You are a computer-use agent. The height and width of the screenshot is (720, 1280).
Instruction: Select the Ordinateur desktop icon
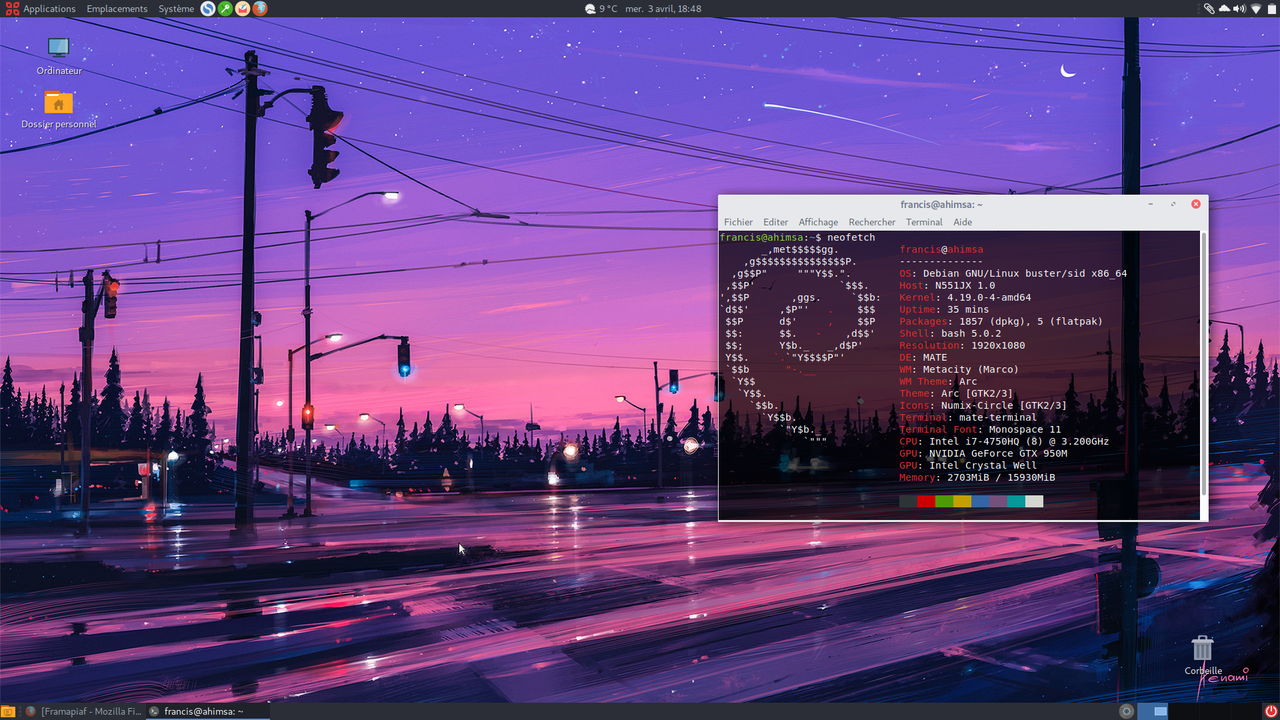59,56
